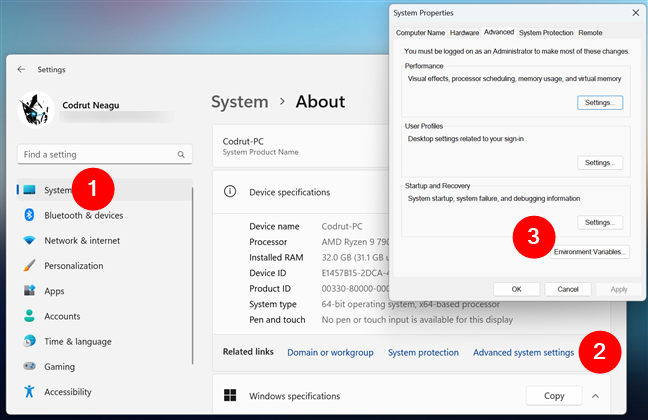Open Environment Variables dialog
This screenshot has height=420, width=648.
tap(590, 252)
